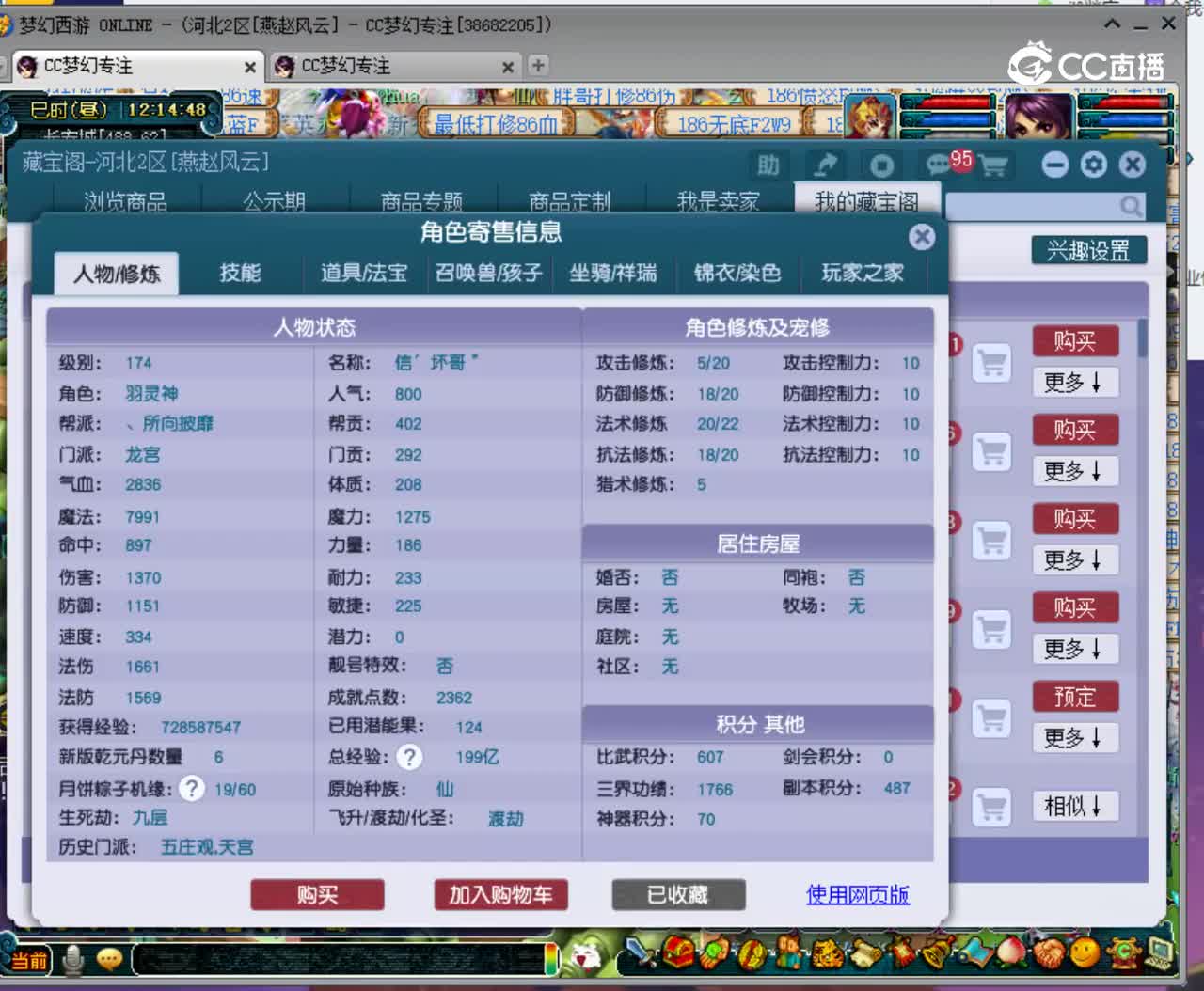
Task: Select 我的藏宝阁 tab
Action: pyautogui.click(x=866, y=201)
